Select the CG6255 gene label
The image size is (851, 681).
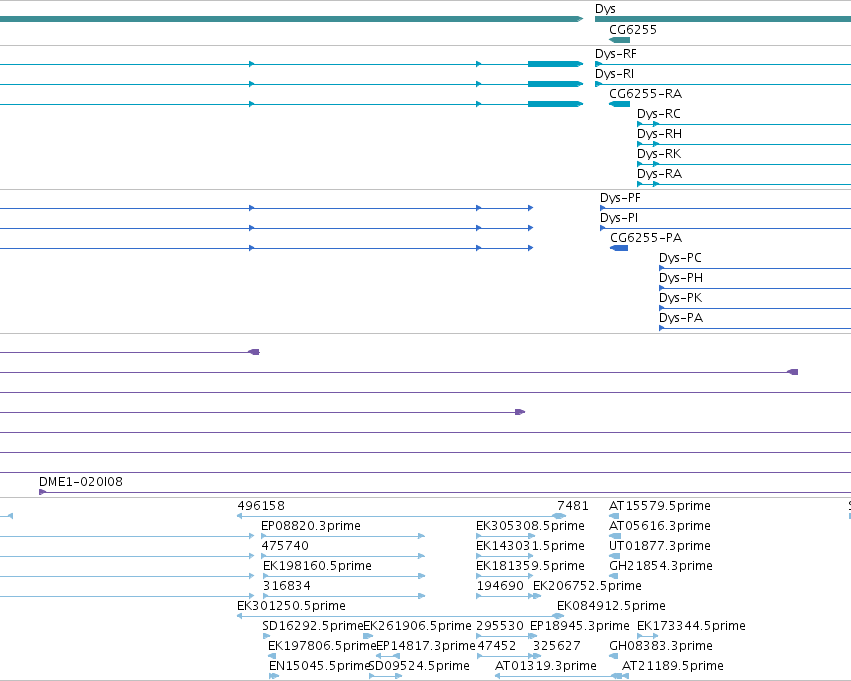pos(633,30)
